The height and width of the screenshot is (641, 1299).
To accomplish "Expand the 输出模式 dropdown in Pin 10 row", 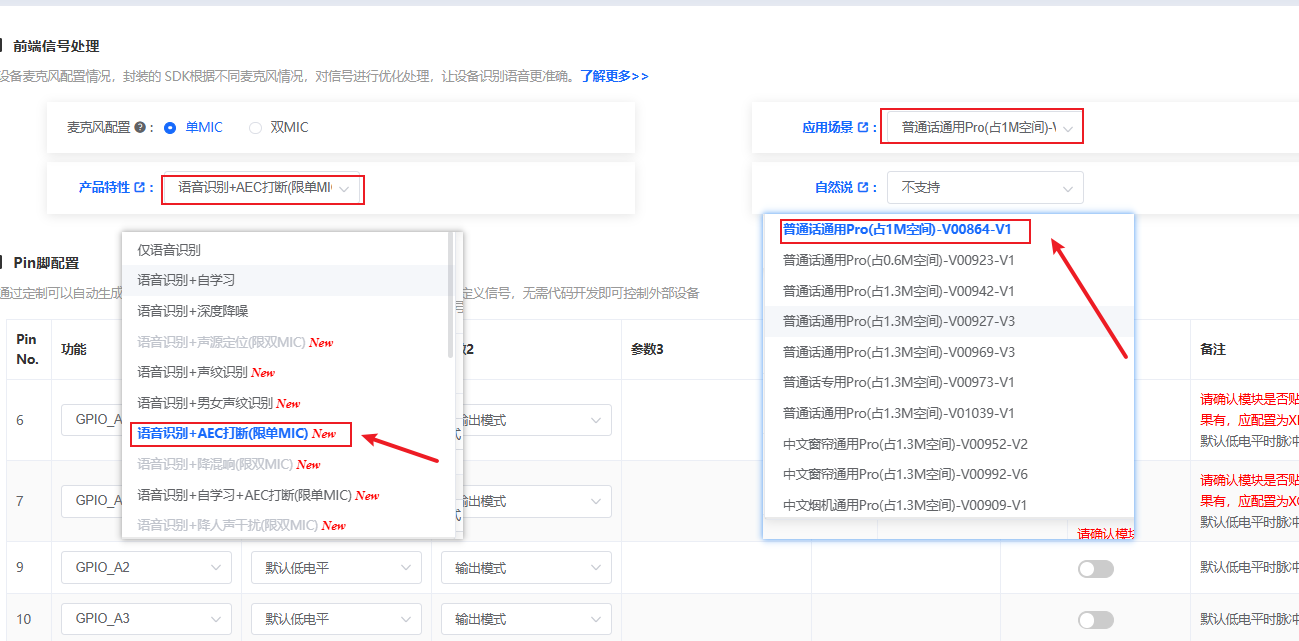I will click(x=526, y=619).
